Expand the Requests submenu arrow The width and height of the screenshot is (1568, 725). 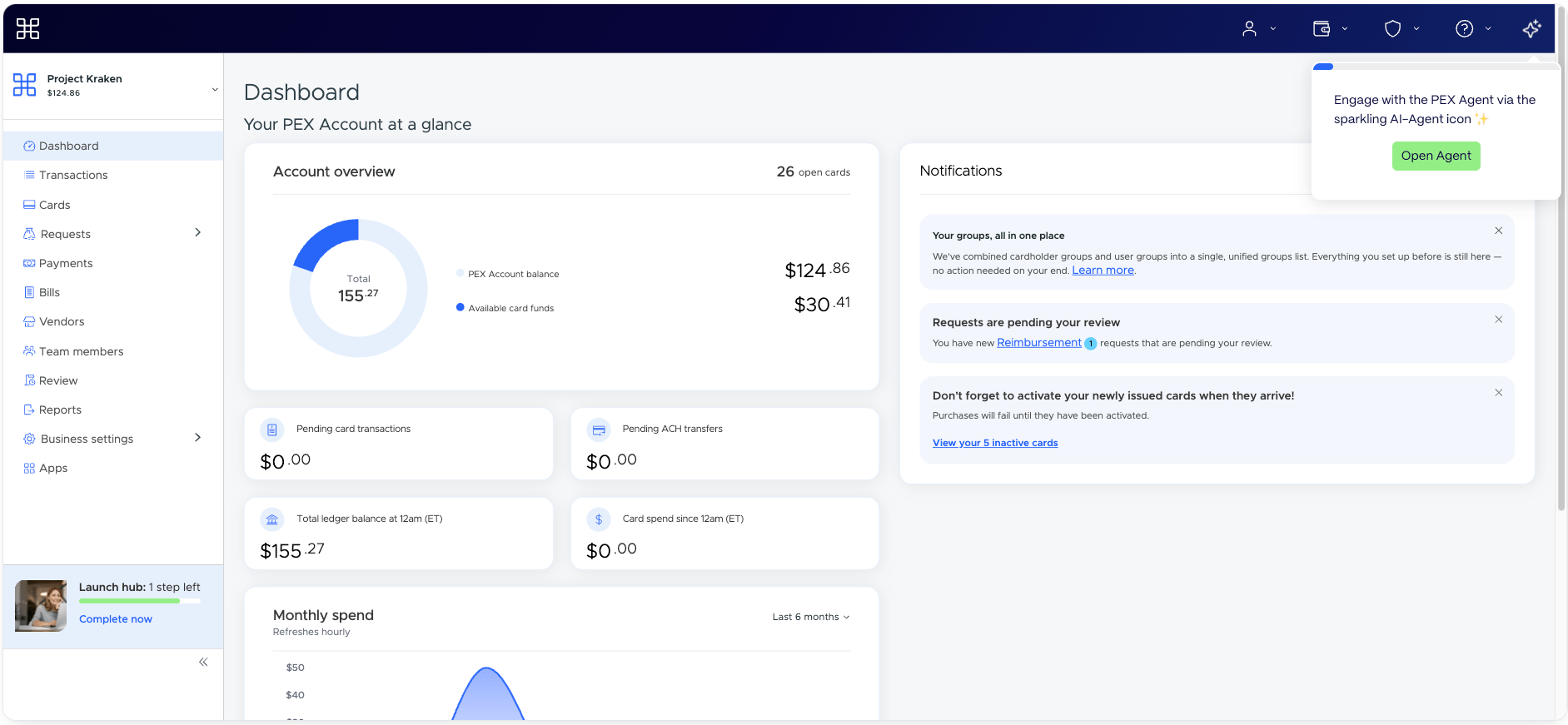coord(197,232)
